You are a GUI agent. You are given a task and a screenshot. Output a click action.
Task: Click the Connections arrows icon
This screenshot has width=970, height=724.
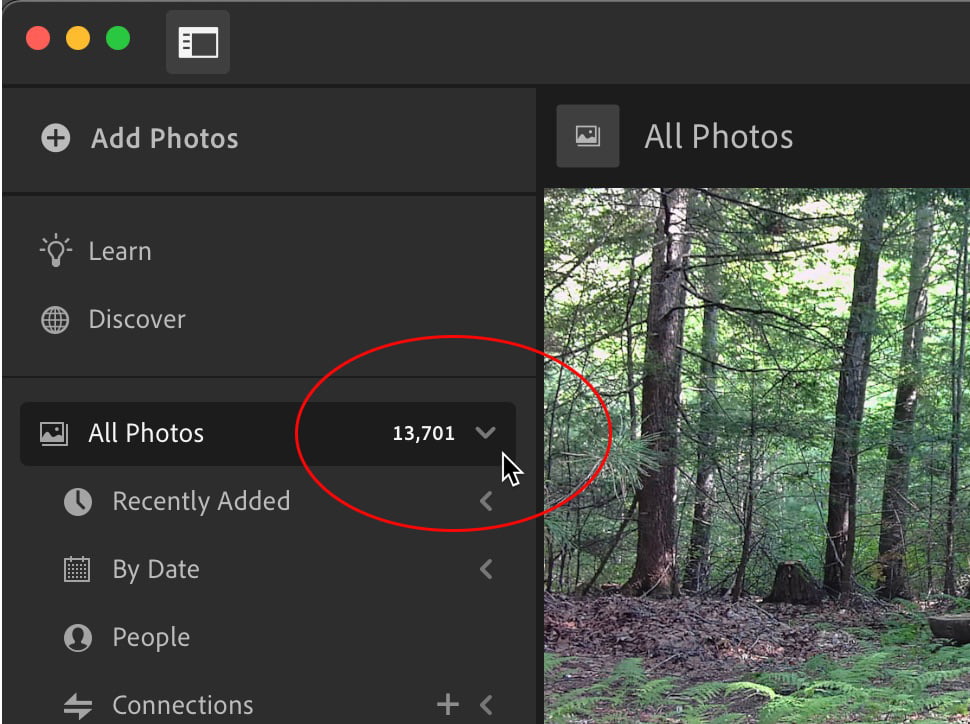coord(78,706)
